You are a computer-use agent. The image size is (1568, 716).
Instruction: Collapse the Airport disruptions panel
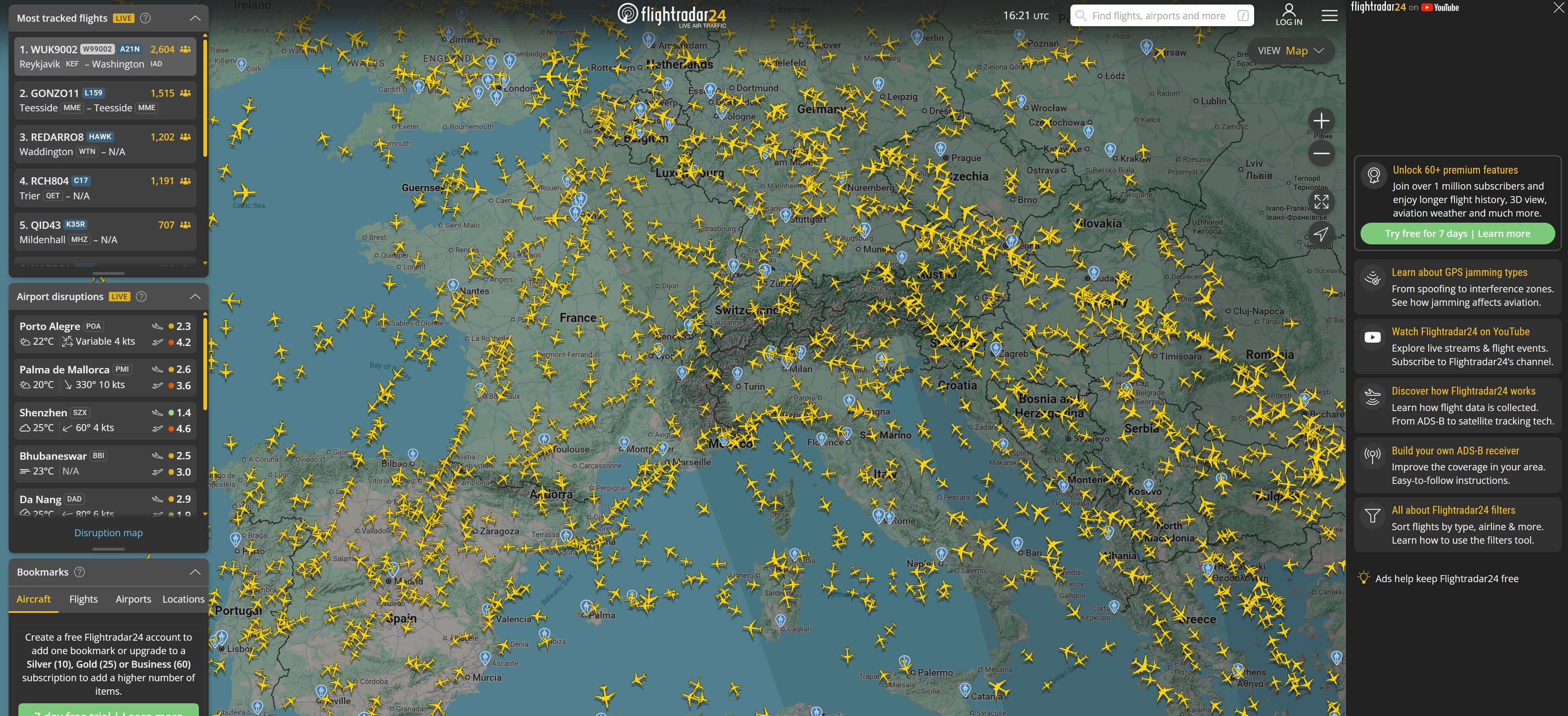point(195,296)
